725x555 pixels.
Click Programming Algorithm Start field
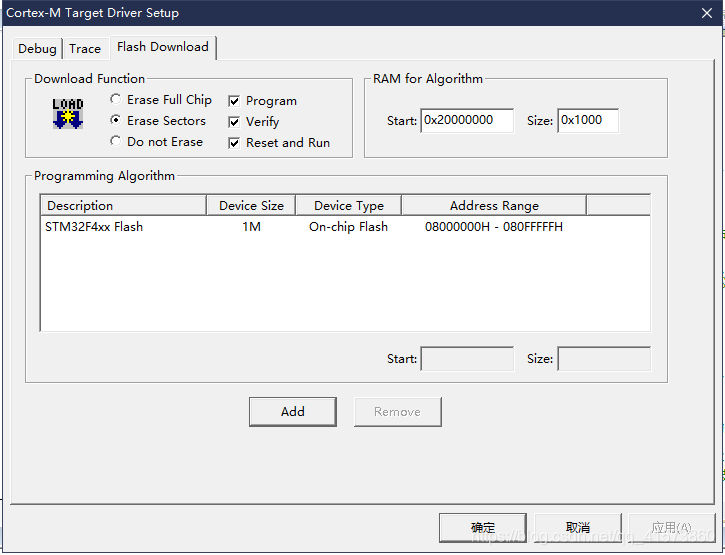click(467, 359)
